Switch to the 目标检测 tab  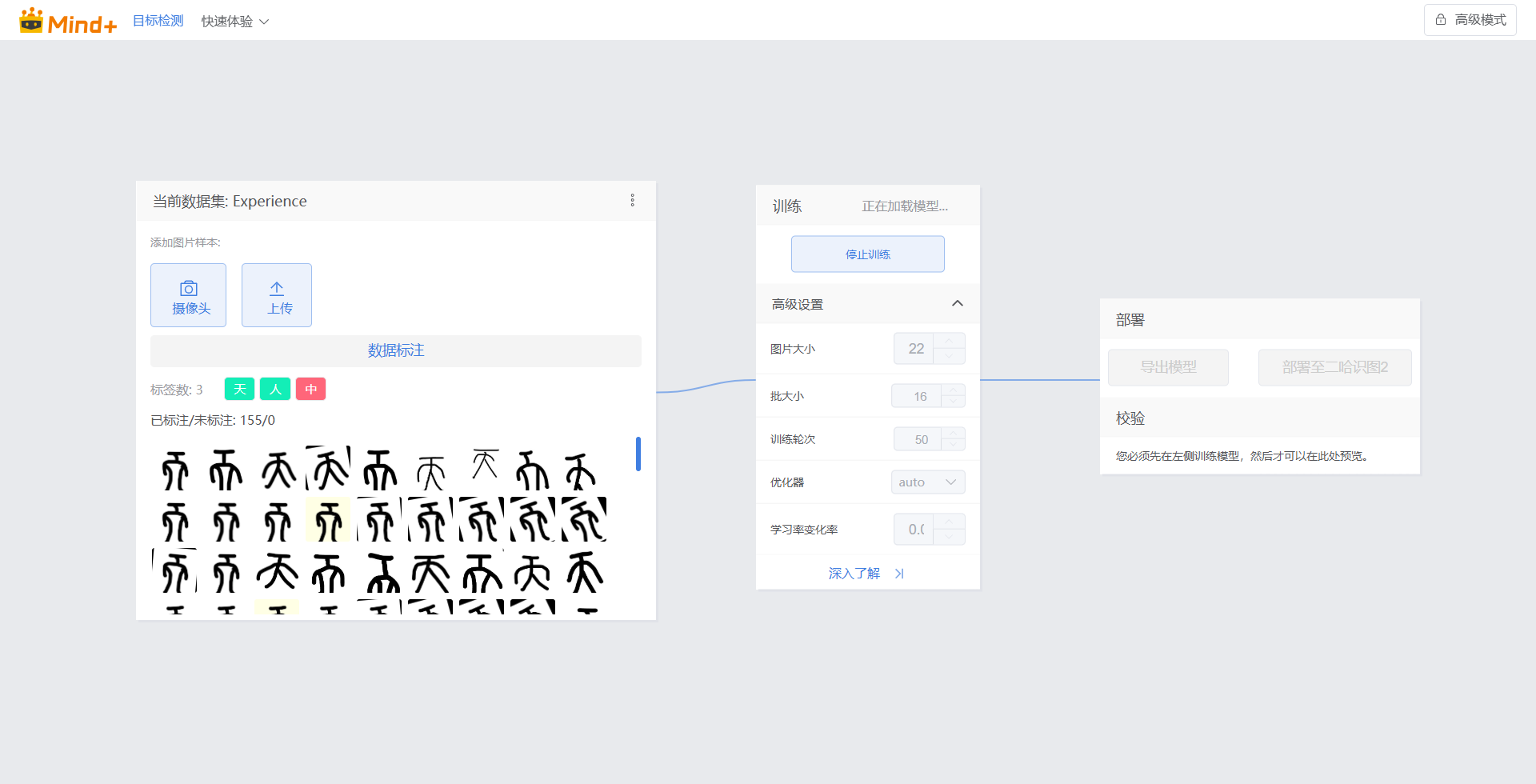click(158, 21)
